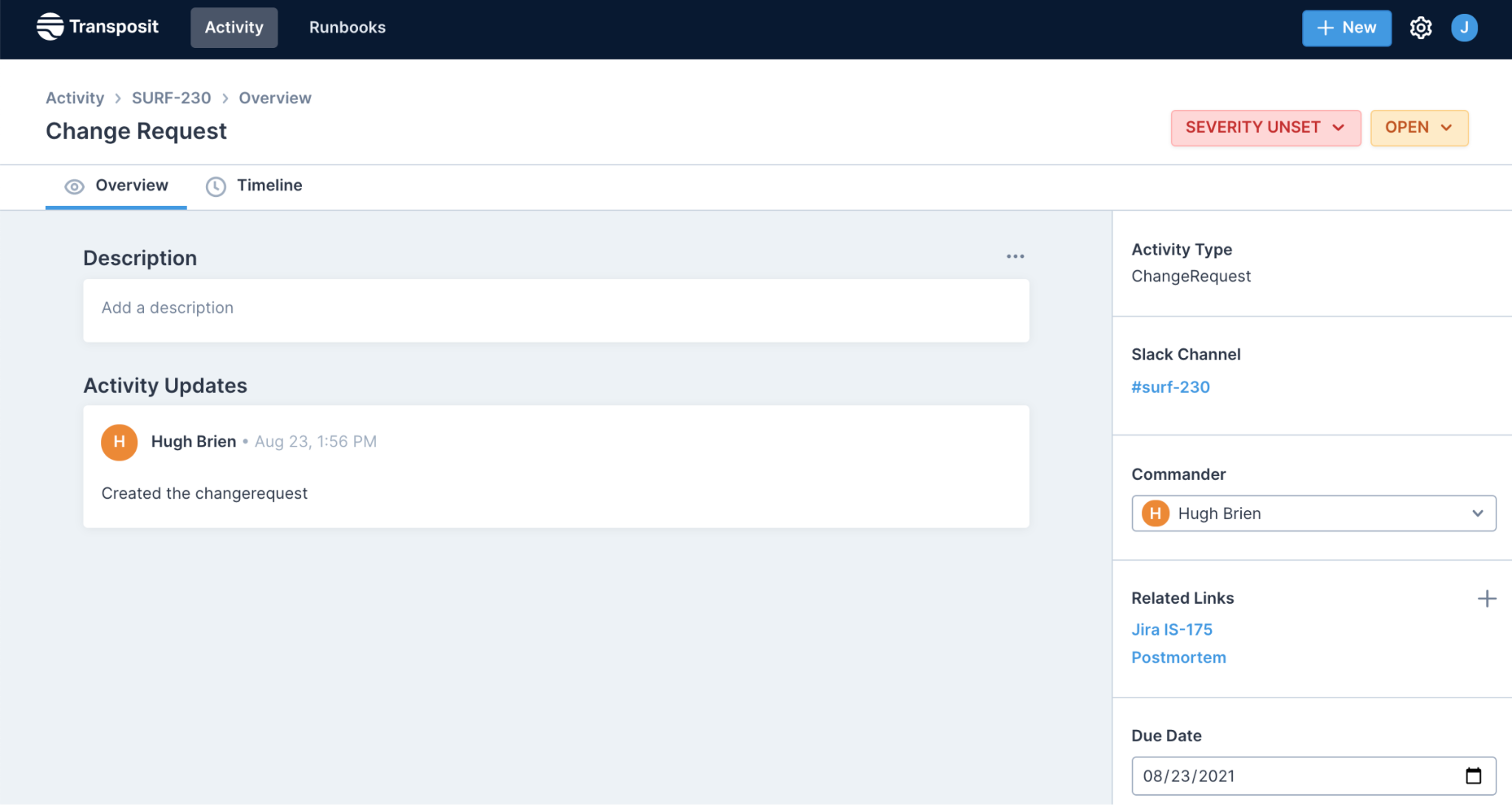Expand the Severity Unset dropdown
1512x805 pixels.
point(1265,127)
